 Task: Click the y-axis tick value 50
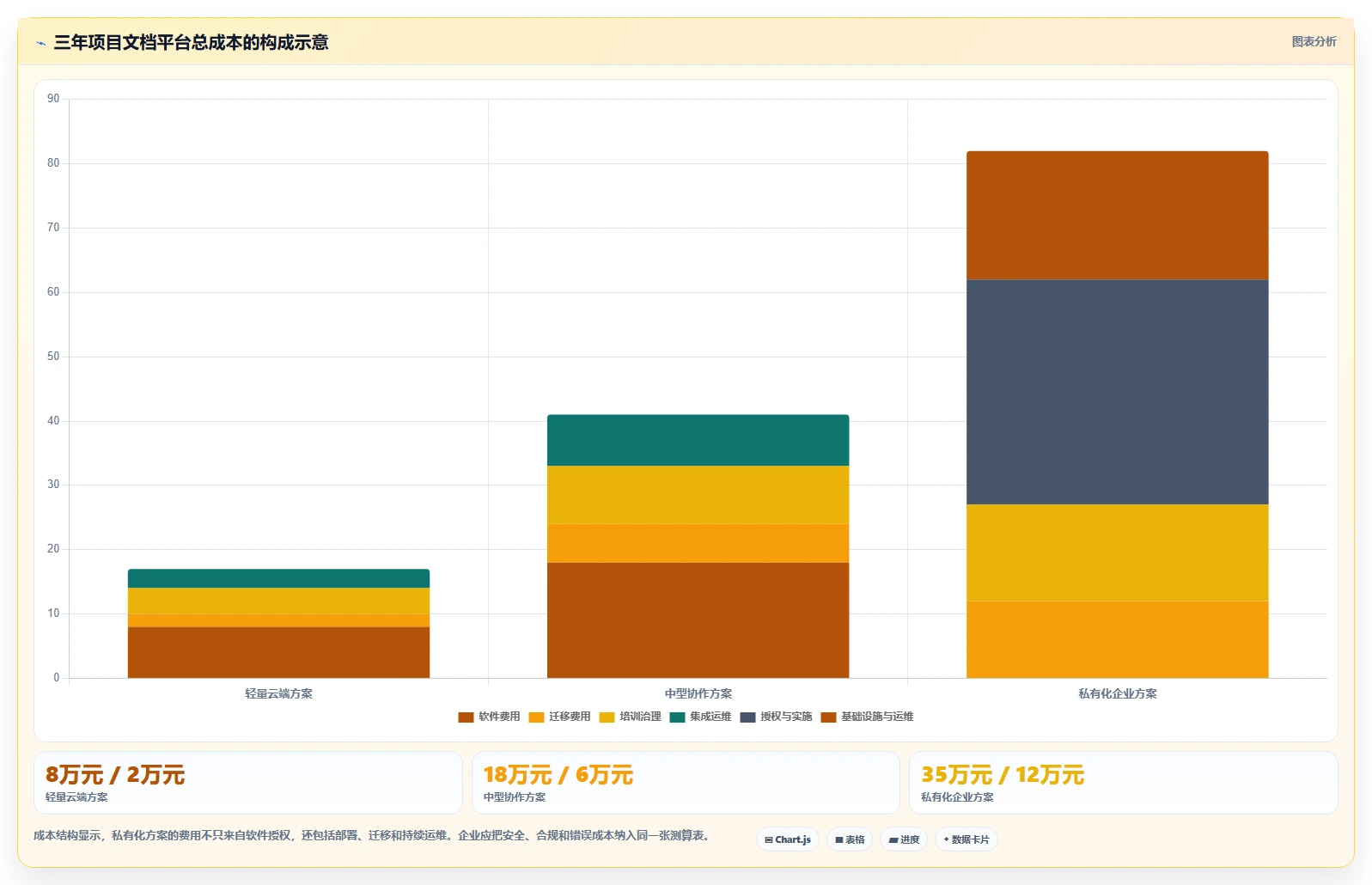pyautogui.click(x=53, y=357)
